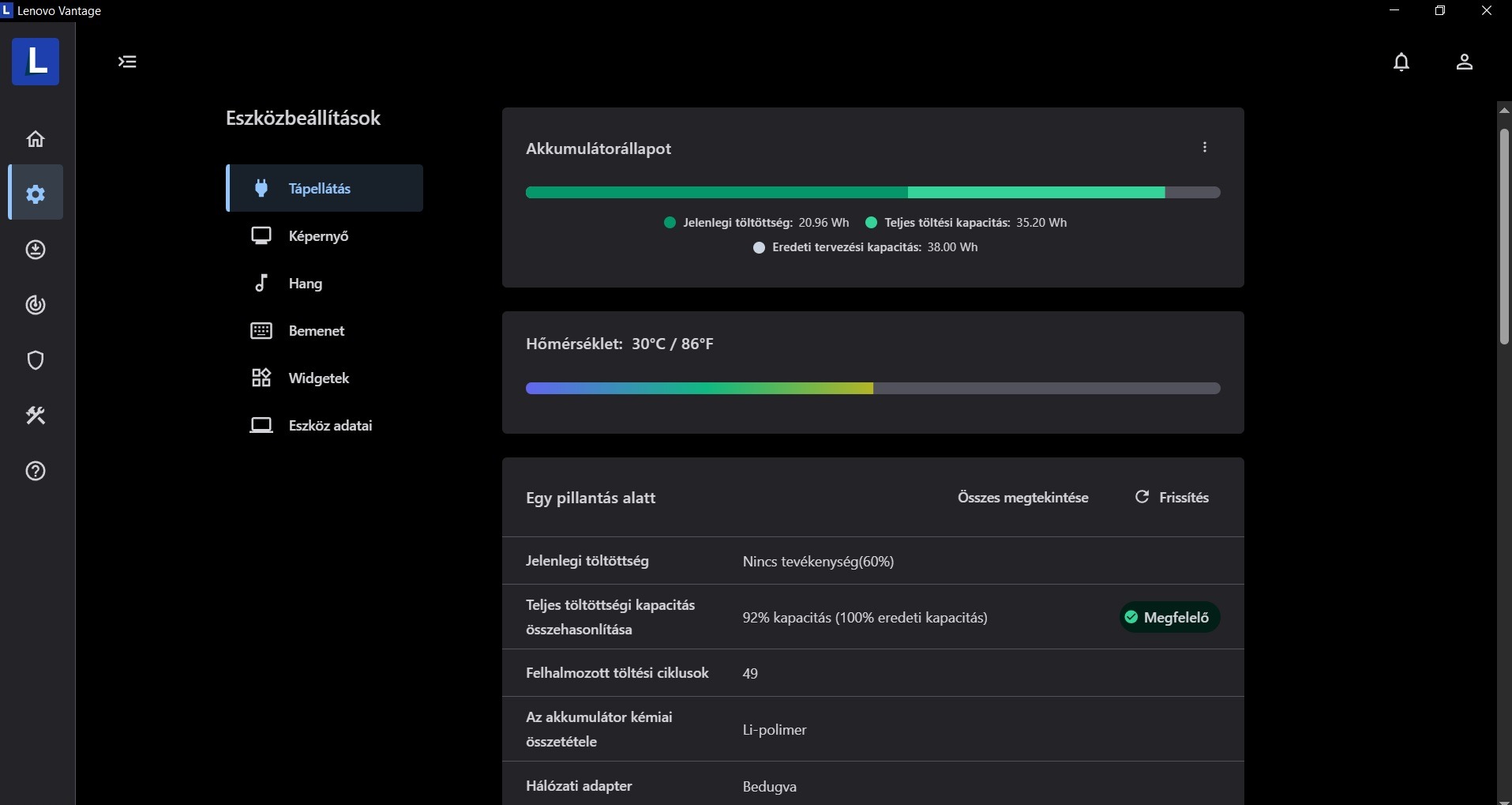Open the Smart Performance gauge icon
This screenshot has width=1512, height=805.
pyautogui.click(x=36, y=305)
